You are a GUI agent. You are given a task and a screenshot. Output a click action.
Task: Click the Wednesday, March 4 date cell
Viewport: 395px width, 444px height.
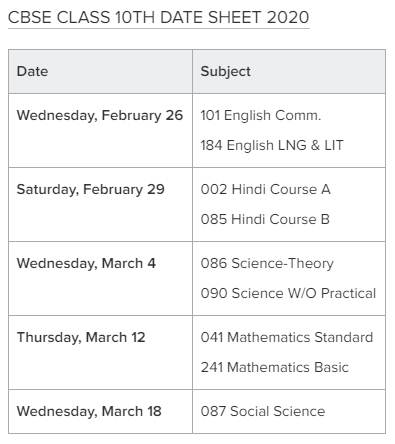pyautogui.click(x=100, y=279)
